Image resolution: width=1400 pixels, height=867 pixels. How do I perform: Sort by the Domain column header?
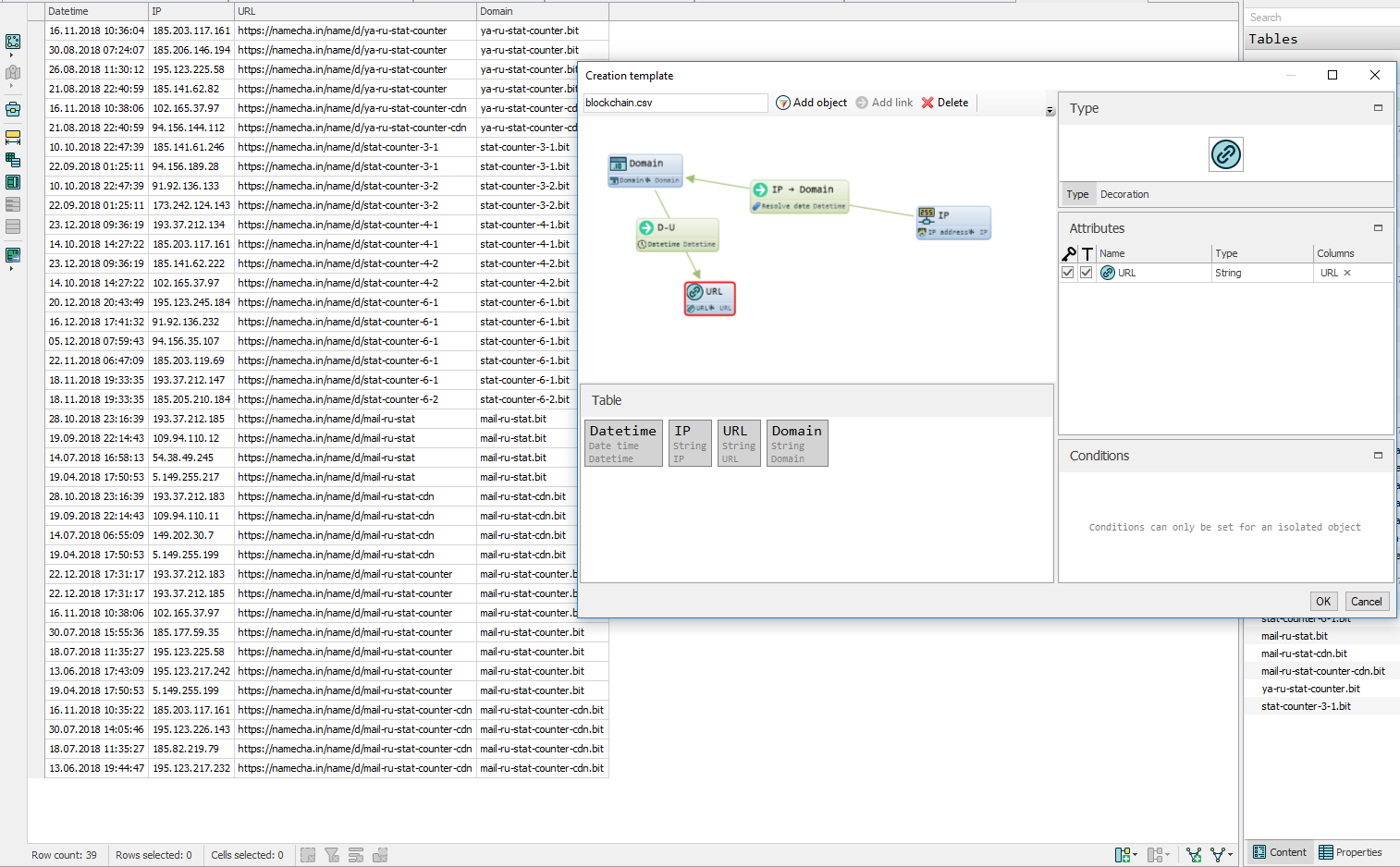[x=543, y=11]
